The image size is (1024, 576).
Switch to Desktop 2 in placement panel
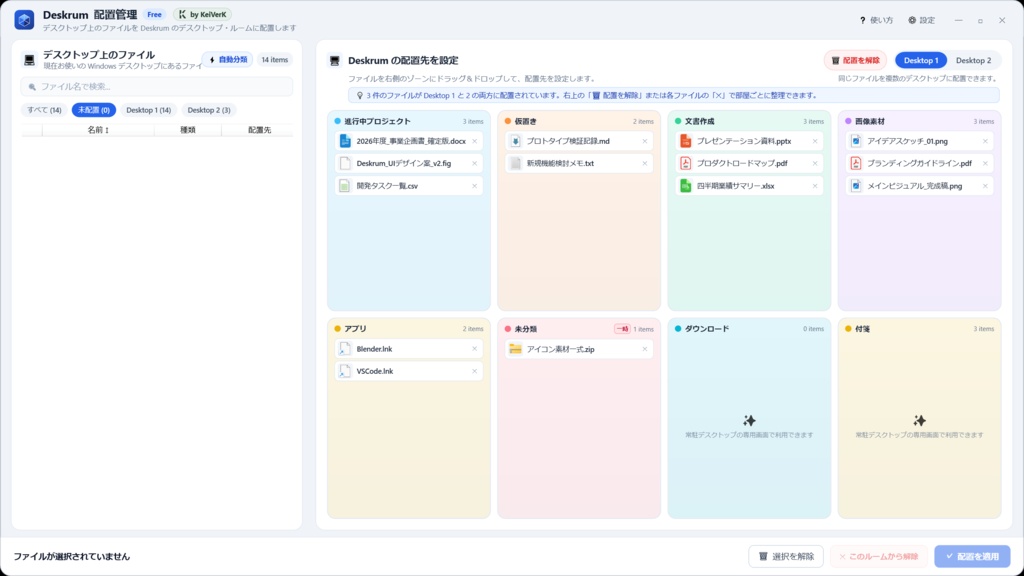click(973, 60)
